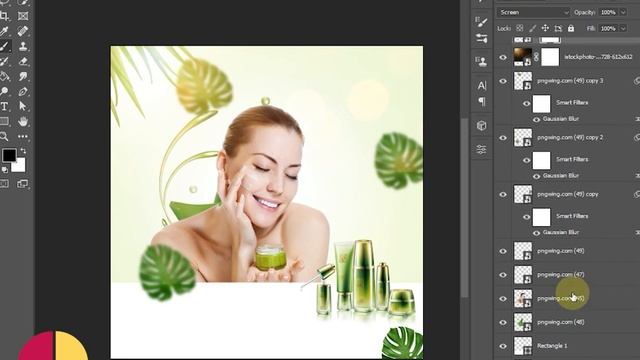Toggle prevent artboard auto-nesting lock
The image size is (640, 360).
[x=558, y=28]
